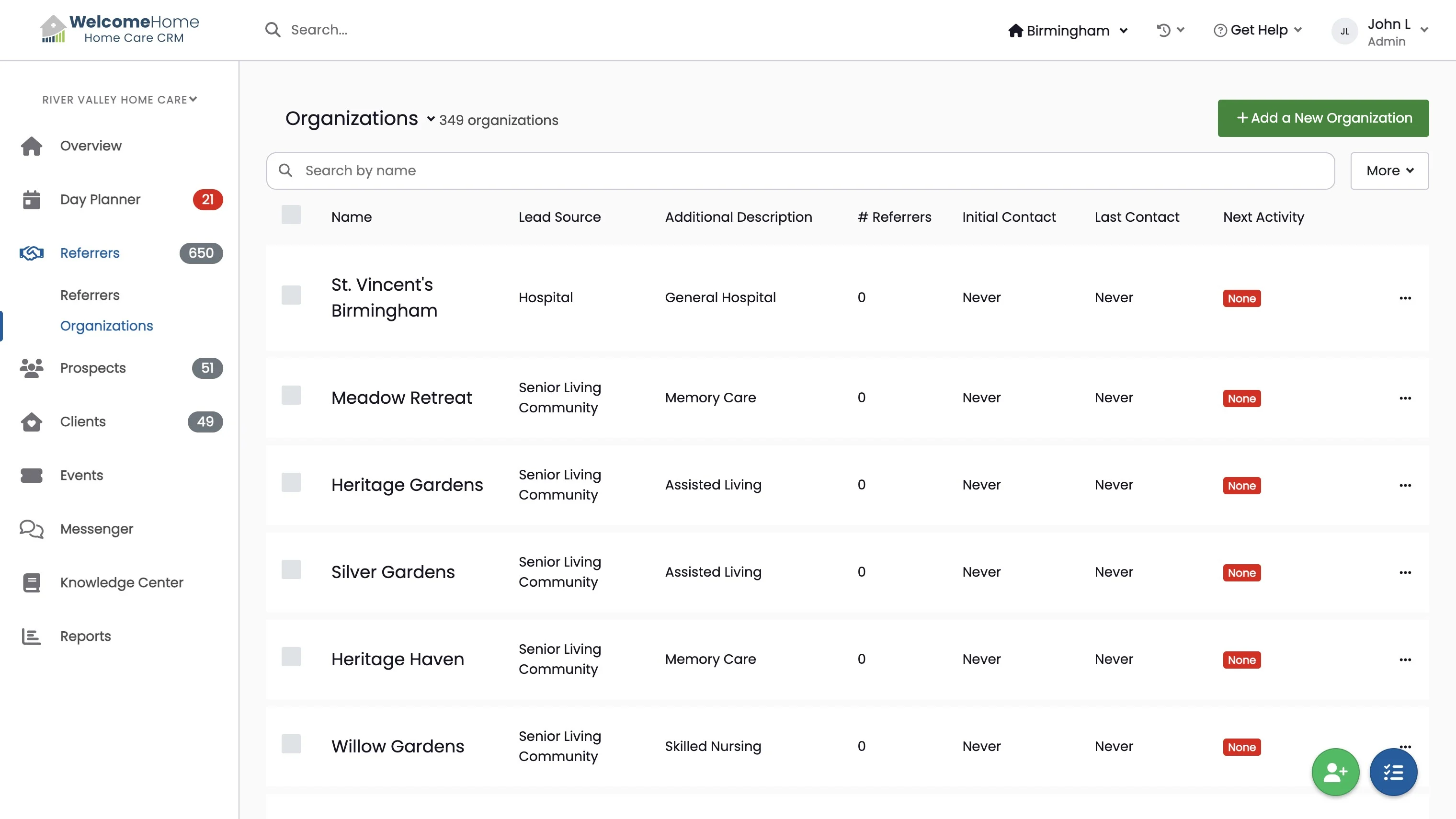Open the Silver Gardens row three-dot menu
Screen dimensions: 1456x819
click(x=1405, y=572)
